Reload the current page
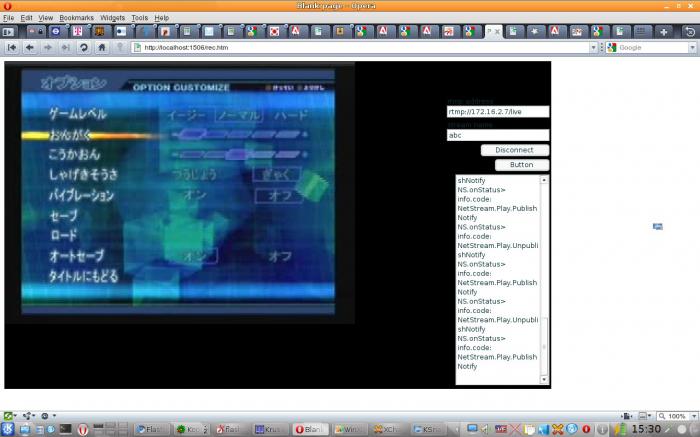 click(x=83, y=47)
